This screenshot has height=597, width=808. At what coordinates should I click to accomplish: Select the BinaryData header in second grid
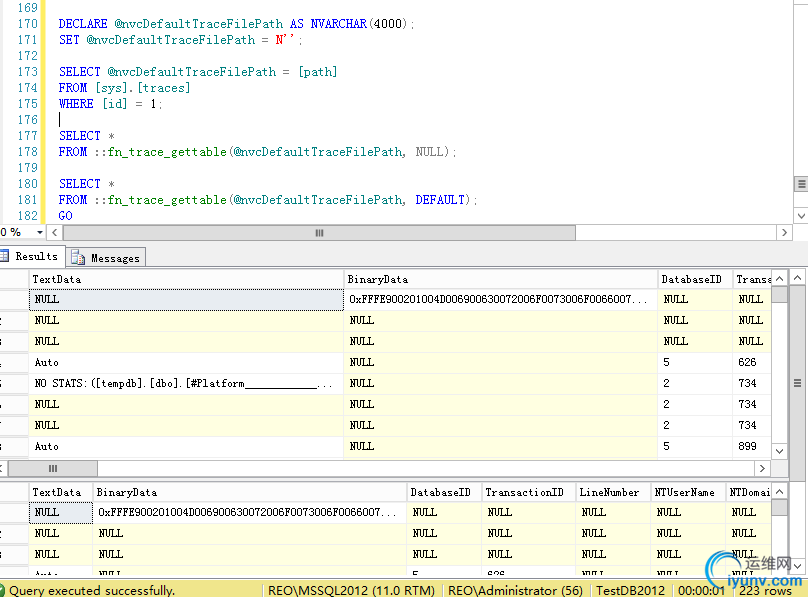tap(250, 492)
